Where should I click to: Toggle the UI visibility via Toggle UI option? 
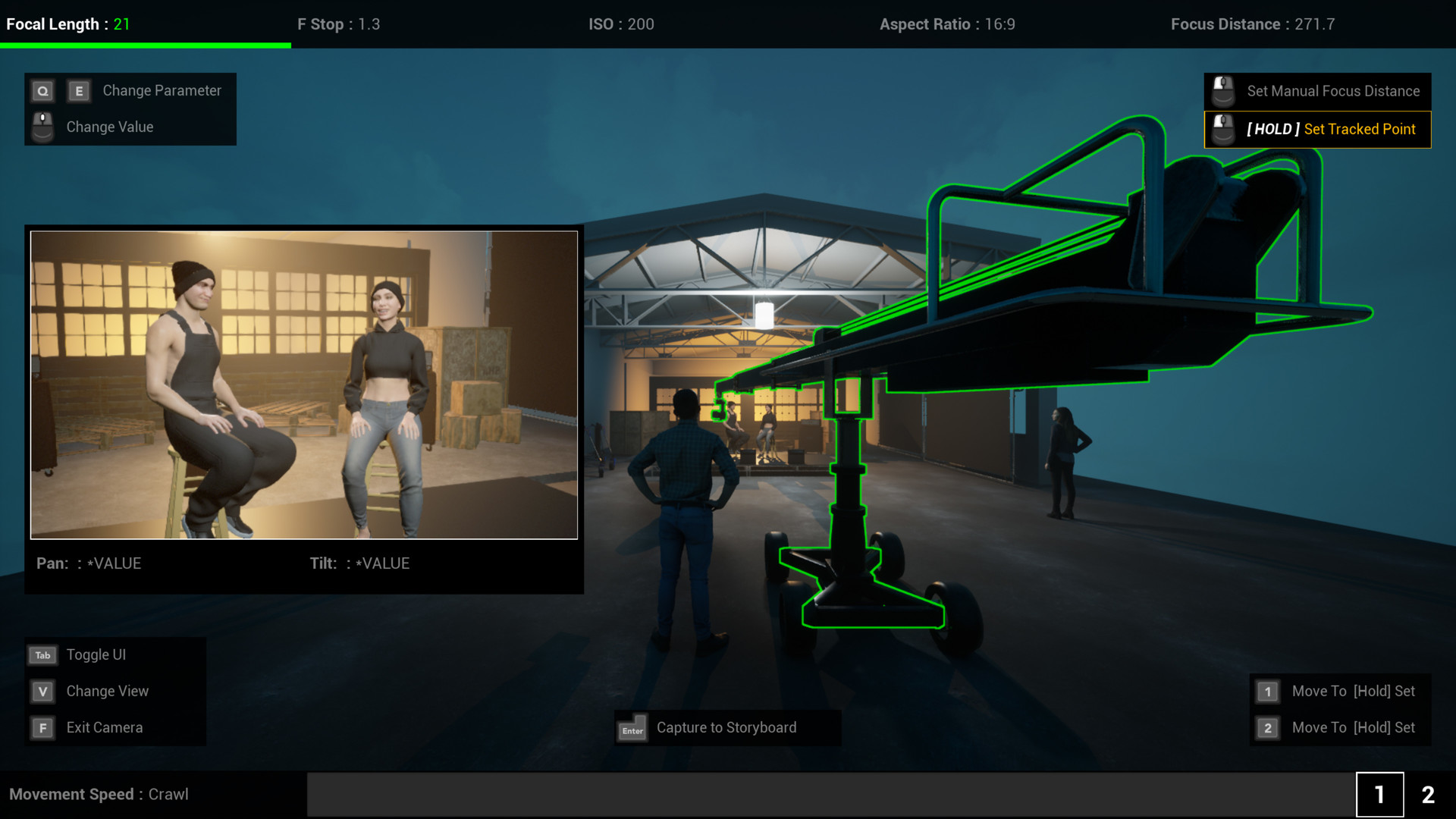pyautogui.click(x=96, y=654)
